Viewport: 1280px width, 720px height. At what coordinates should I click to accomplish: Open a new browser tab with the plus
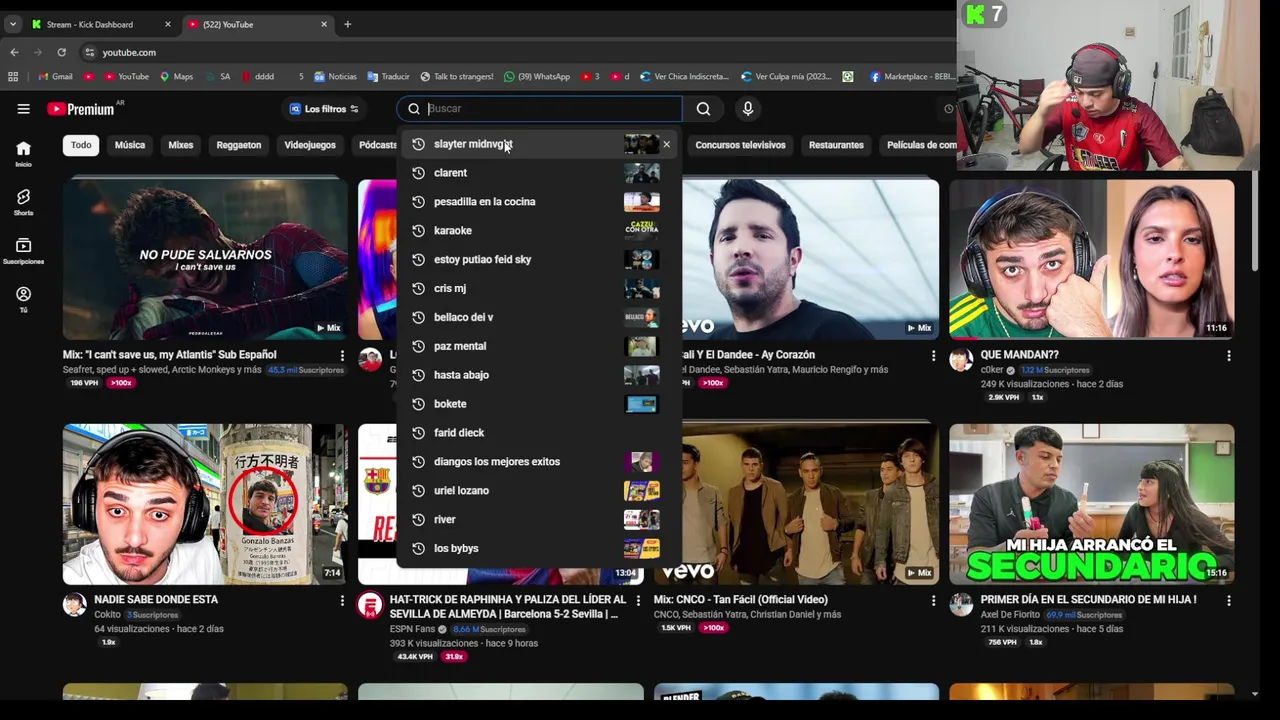click(x=347, y=24)
